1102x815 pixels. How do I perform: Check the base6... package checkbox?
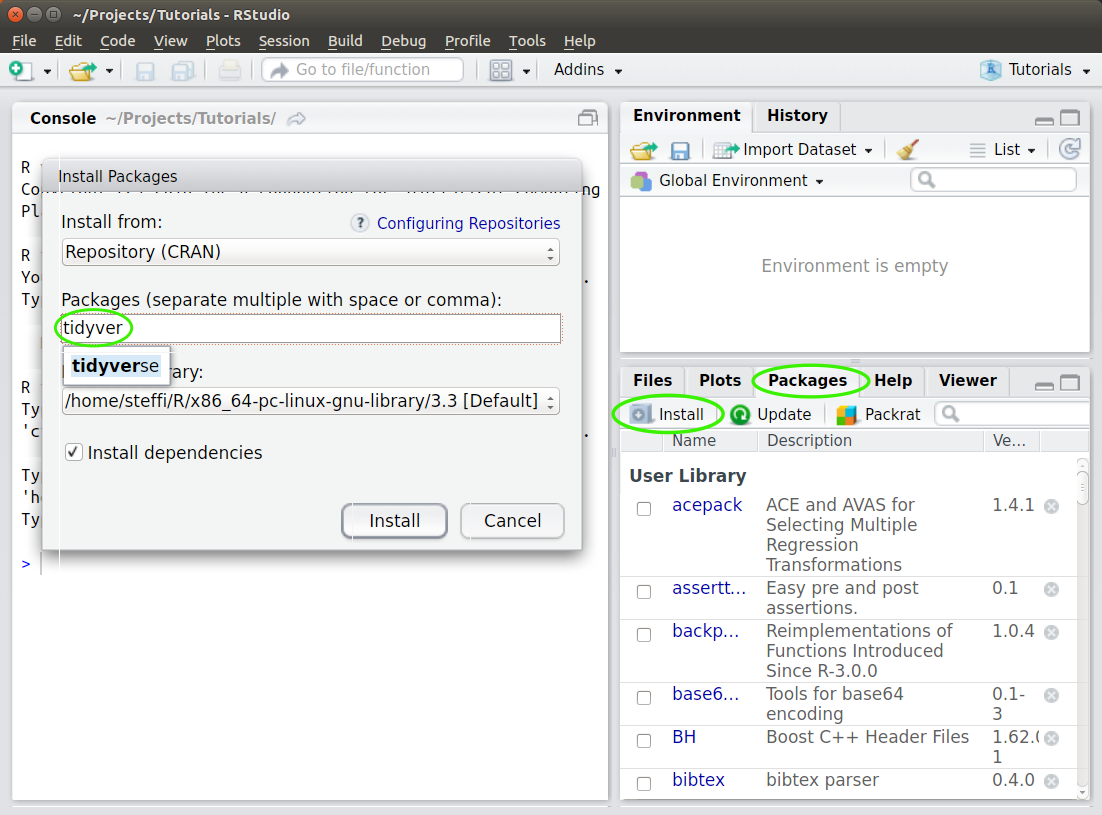coord(644,698)
